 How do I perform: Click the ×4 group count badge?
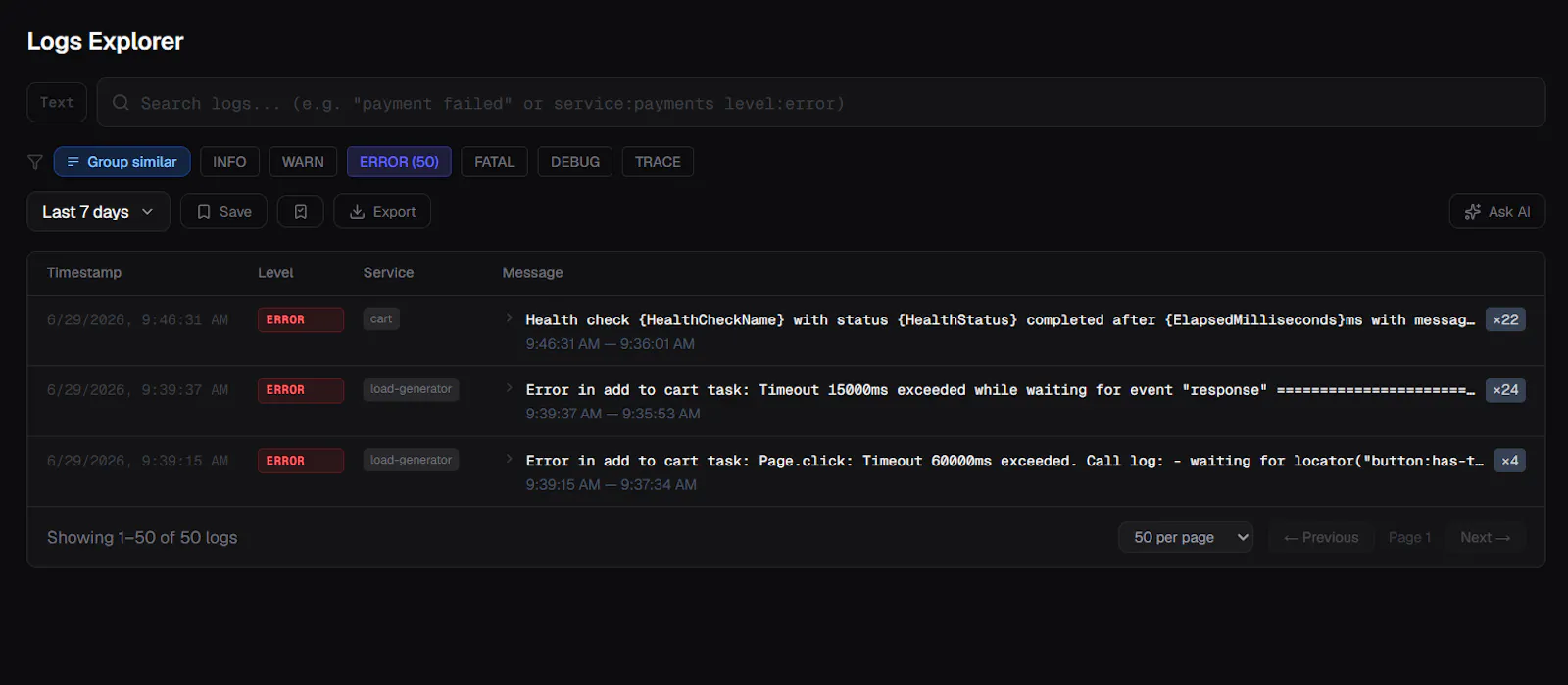tap(1510, 461)
